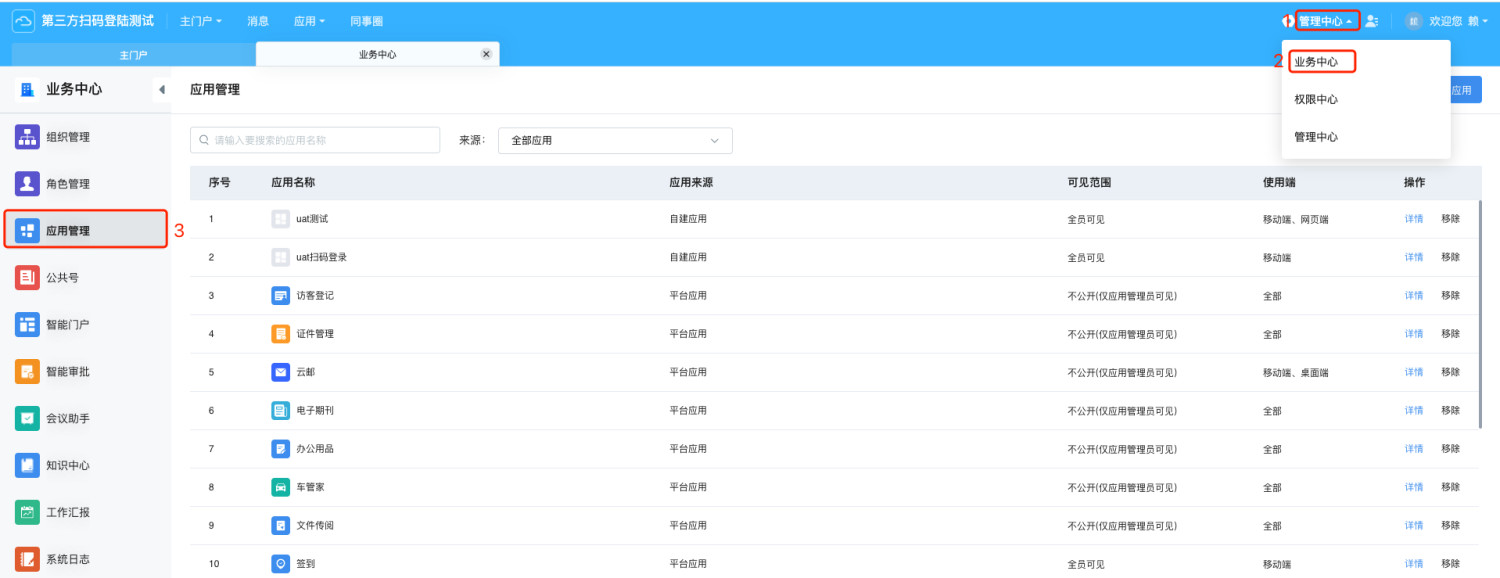Open 智能门户 from sidebar
1500x578 pixels.
(68, 325)
